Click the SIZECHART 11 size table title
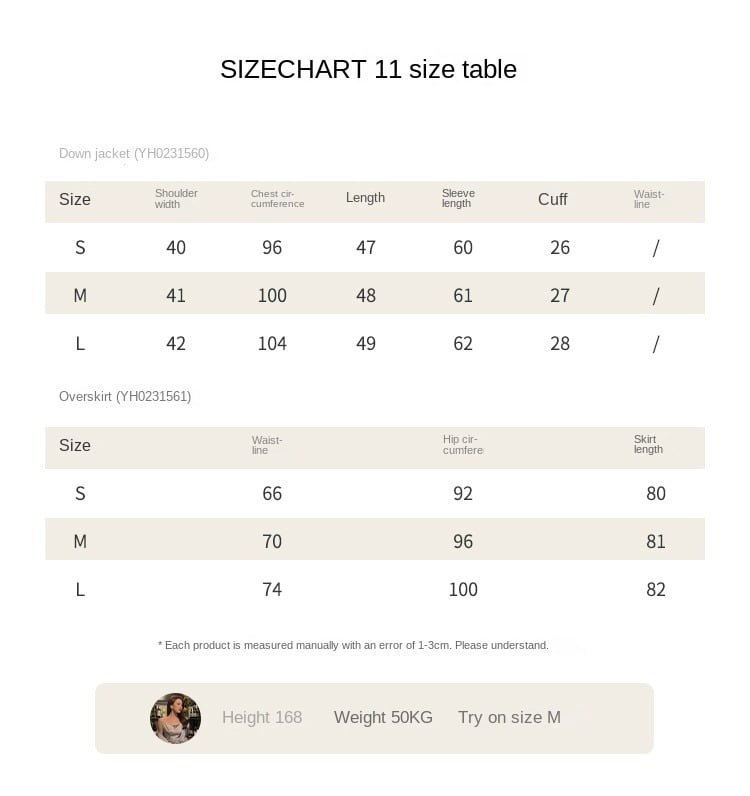 click(x=368, y=69)
